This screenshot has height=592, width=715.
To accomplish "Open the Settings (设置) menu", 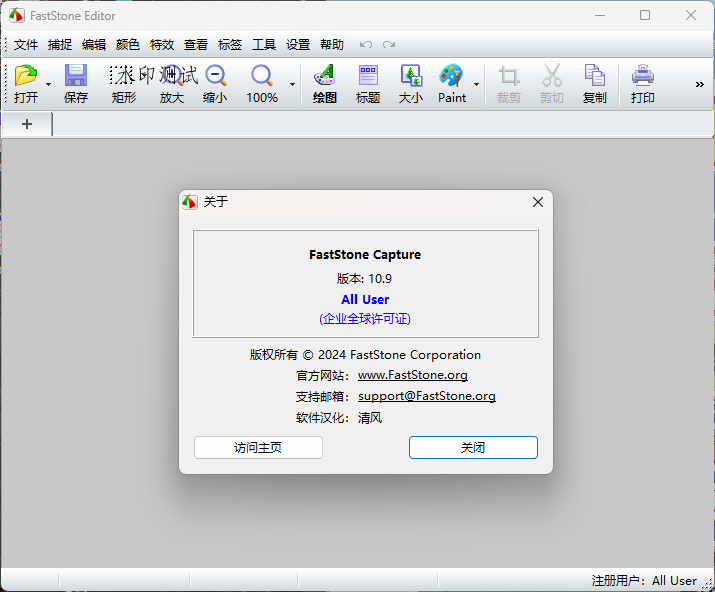I will point(298,45).
